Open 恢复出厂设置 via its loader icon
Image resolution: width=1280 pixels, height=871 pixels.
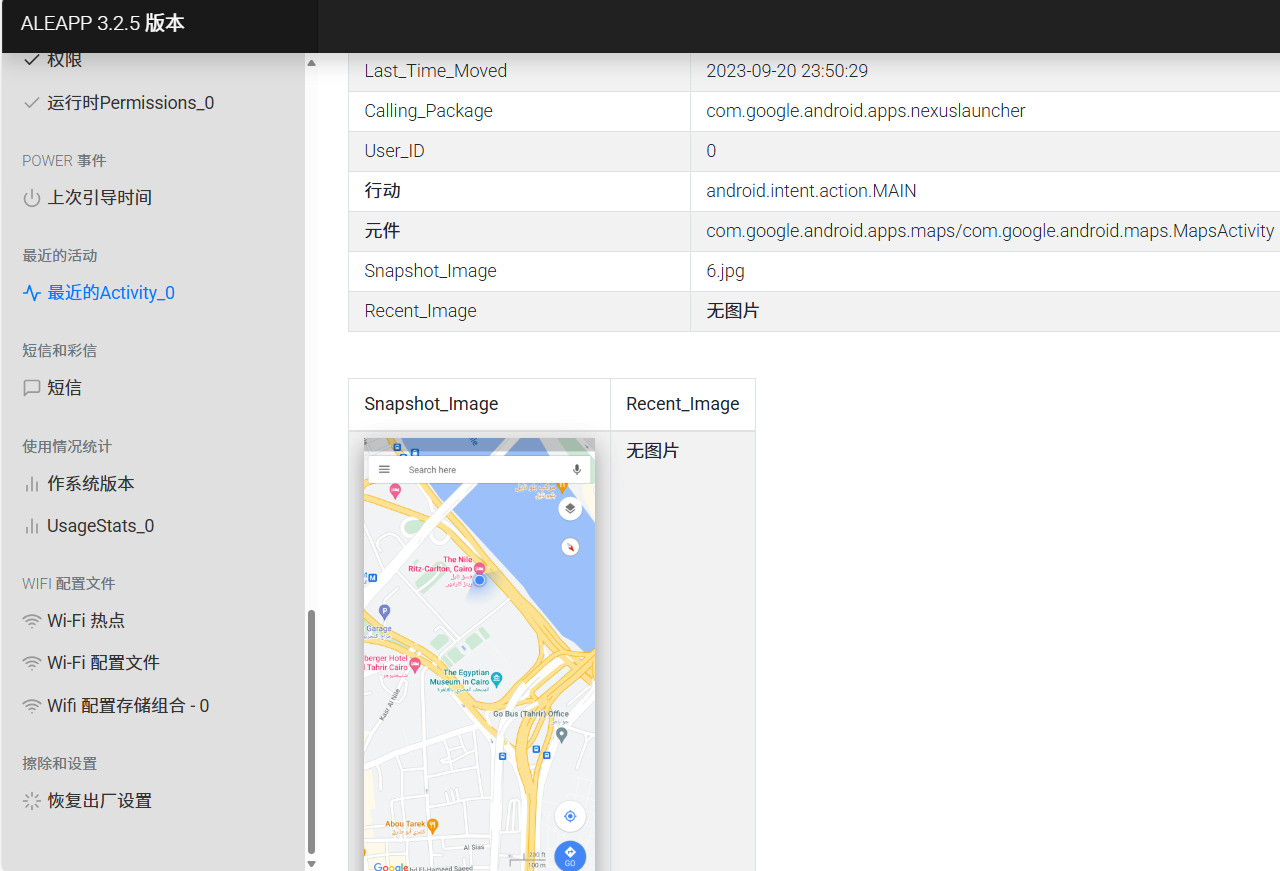pos(31,801)
